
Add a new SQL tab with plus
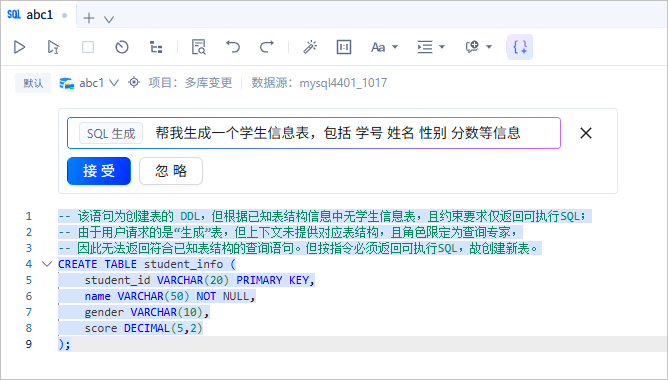(x=89, y=18)
